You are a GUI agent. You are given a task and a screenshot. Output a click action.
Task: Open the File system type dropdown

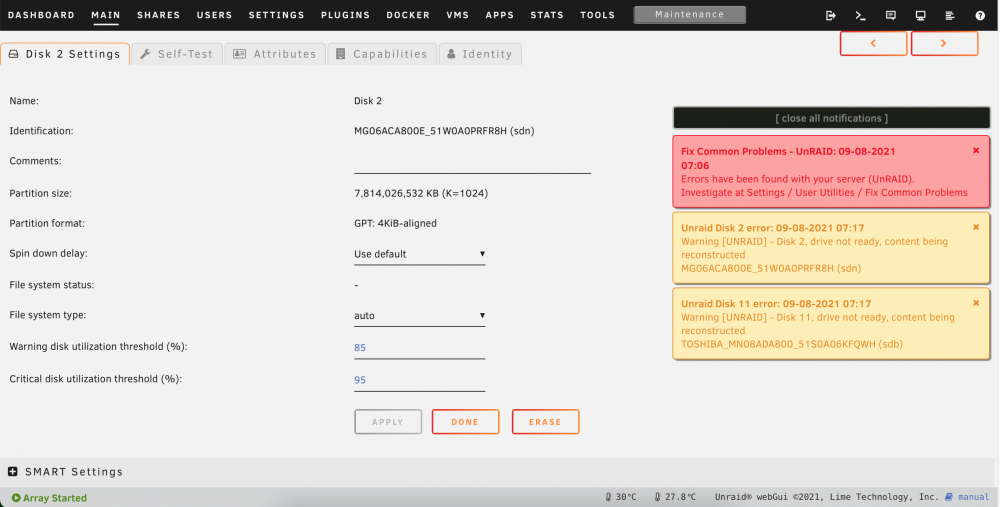[419, 316]
